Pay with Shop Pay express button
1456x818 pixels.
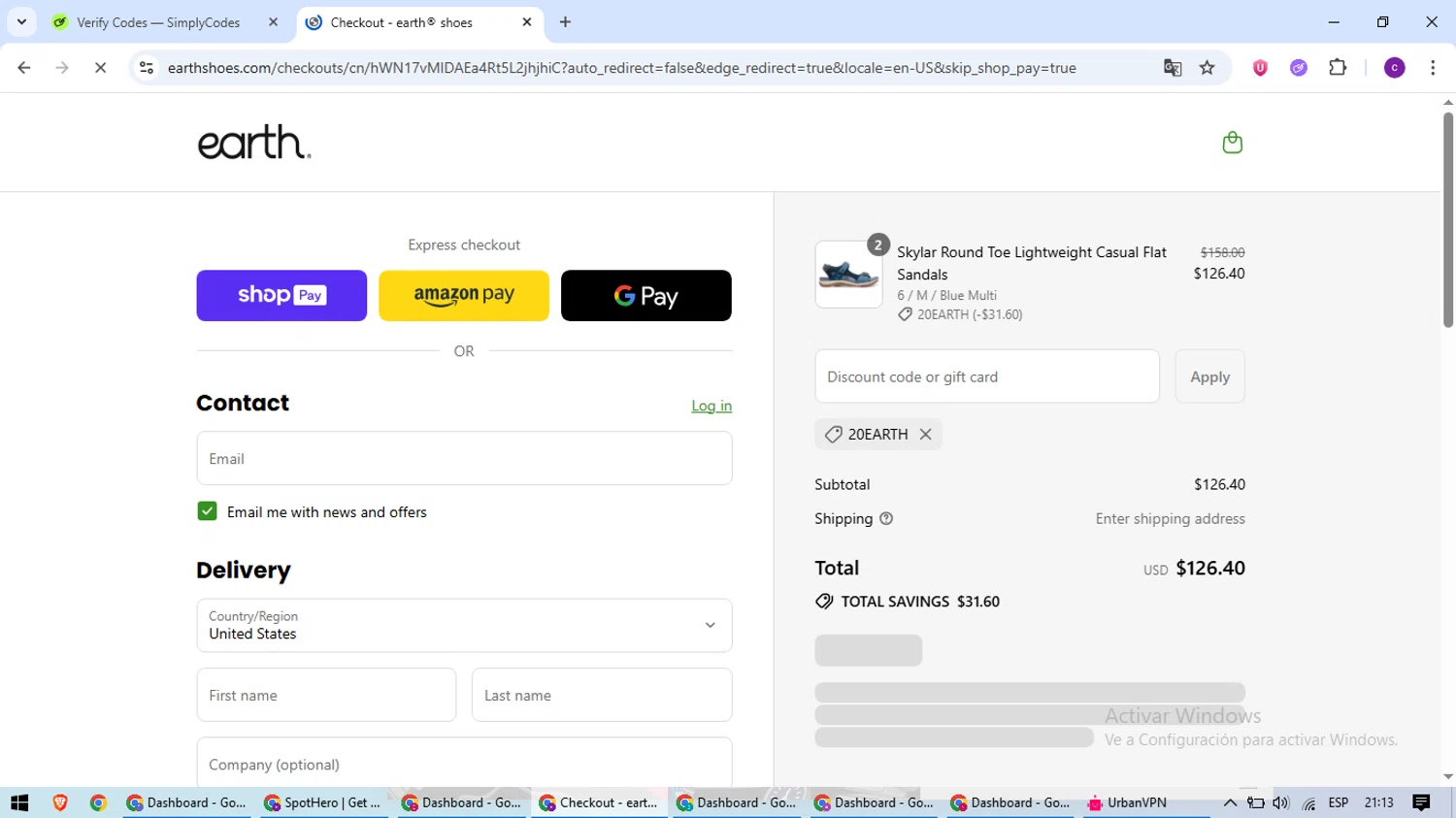point(281,295)
